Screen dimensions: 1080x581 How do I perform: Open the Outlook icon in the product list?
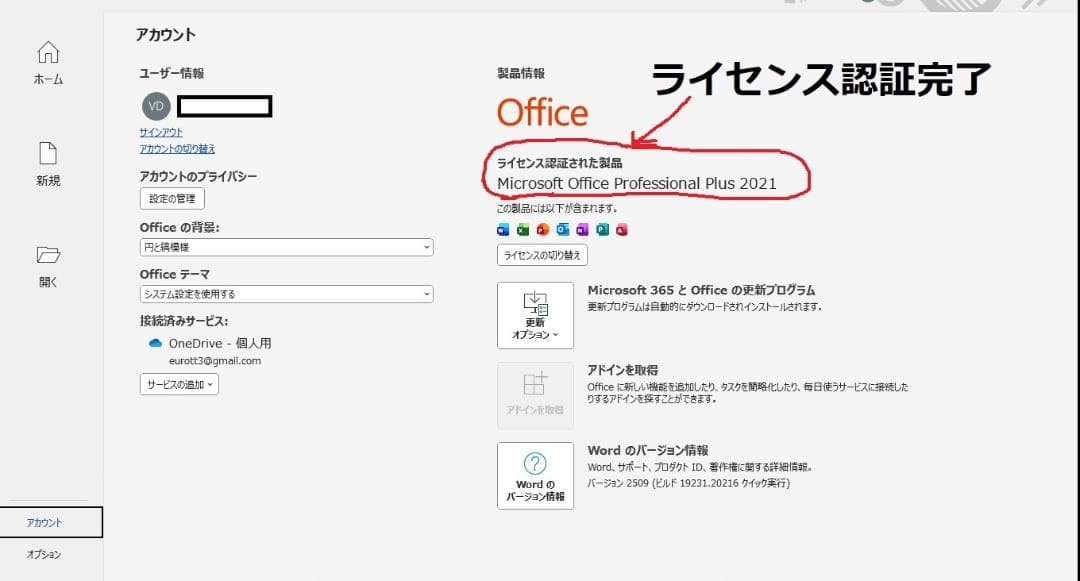tap(563, 230)
